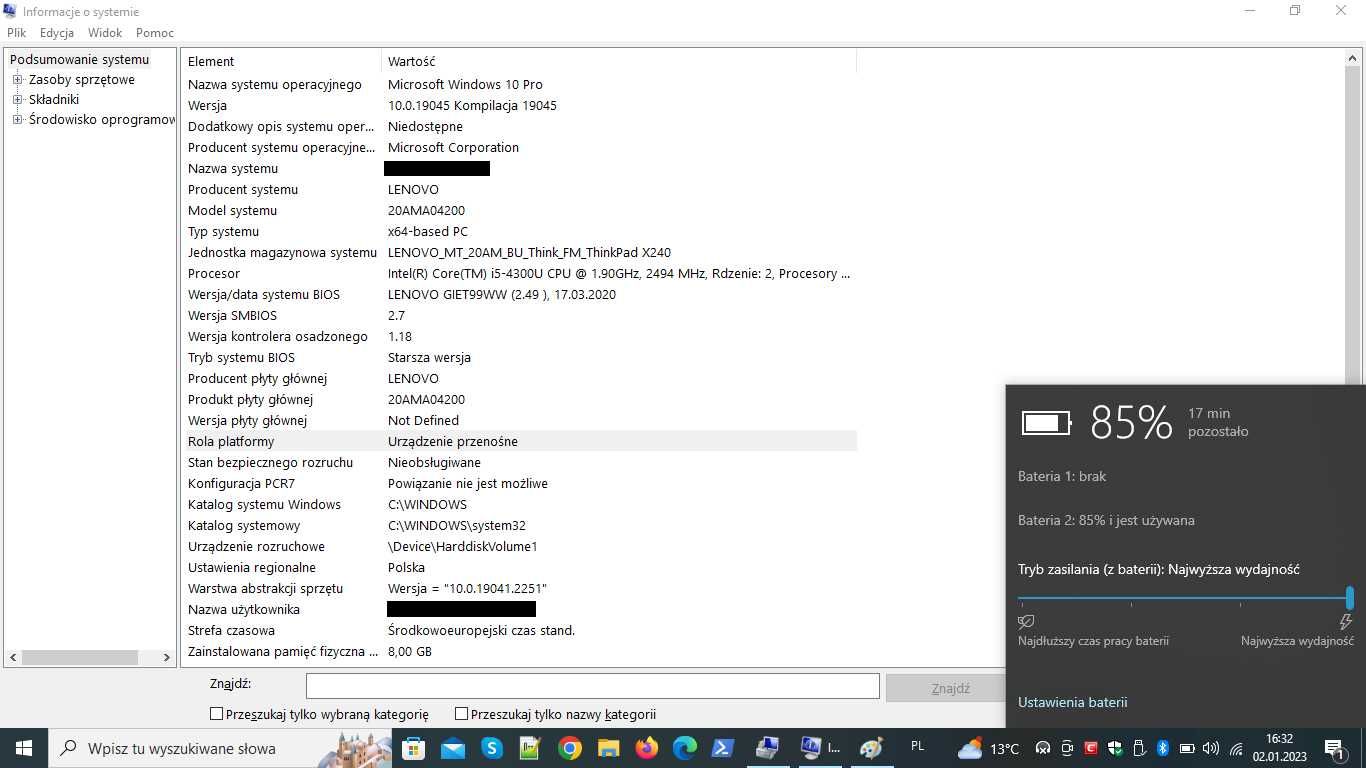Image resolution: width=1366 pixels, height=768 pixels.
Task: Select 'Microsoft Windows 10 Pro' value
Action: click(465, 84)
